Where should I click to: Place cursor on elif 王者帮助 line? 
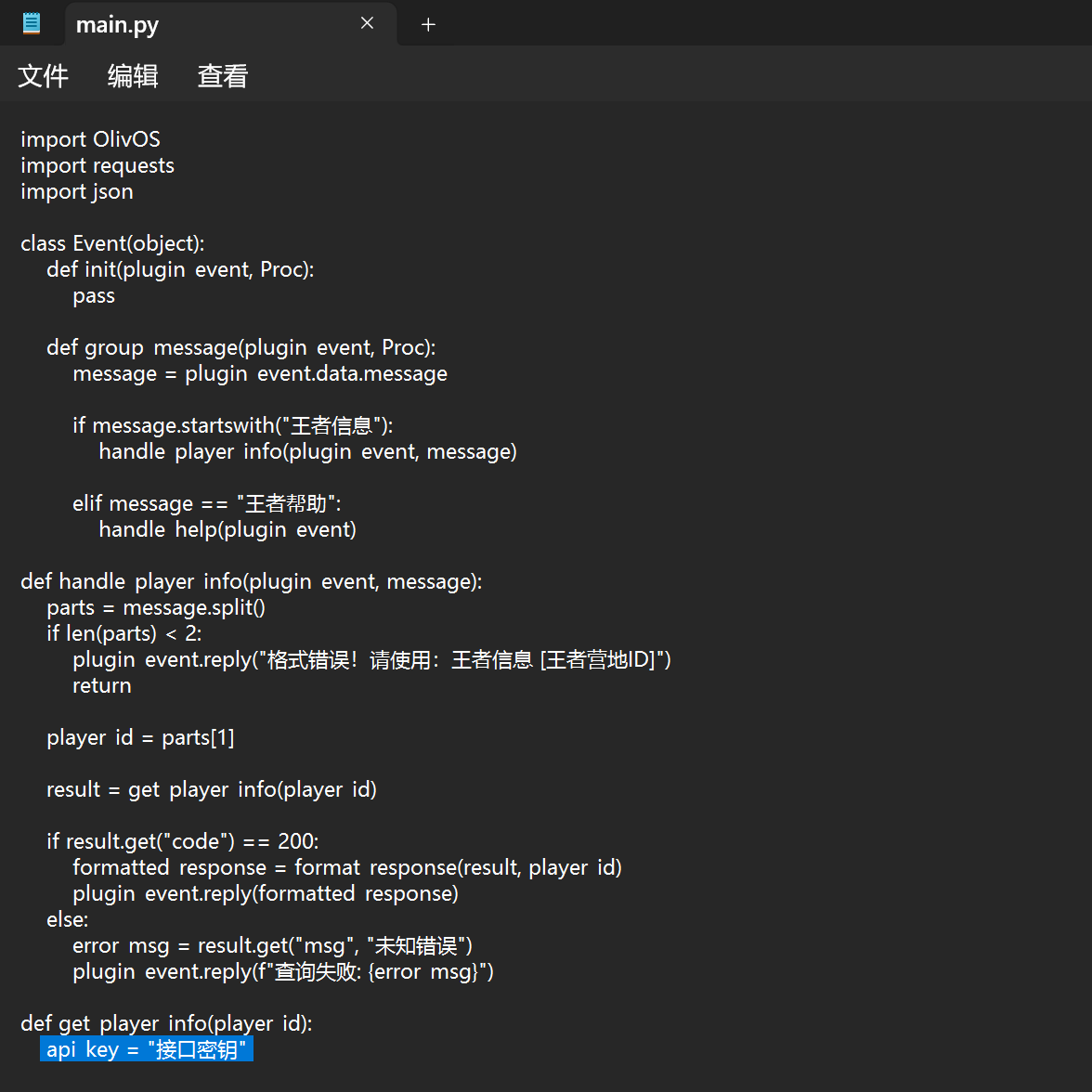pyautogui.click(x=206, y=503)
